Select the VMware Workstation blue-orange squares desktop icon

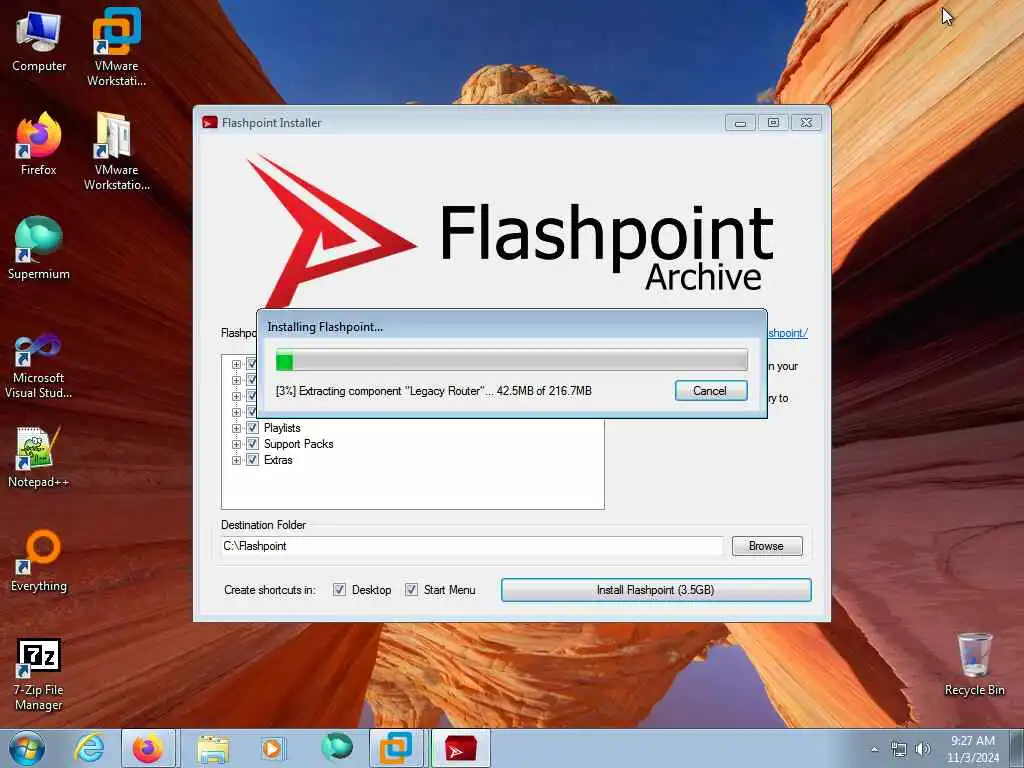[116, 47]
